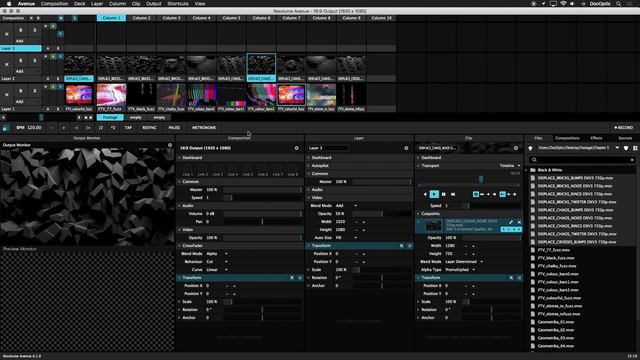This screenshot has width=640, height=360.
Task: Open Clip panel settings gear
Action: 516,148
